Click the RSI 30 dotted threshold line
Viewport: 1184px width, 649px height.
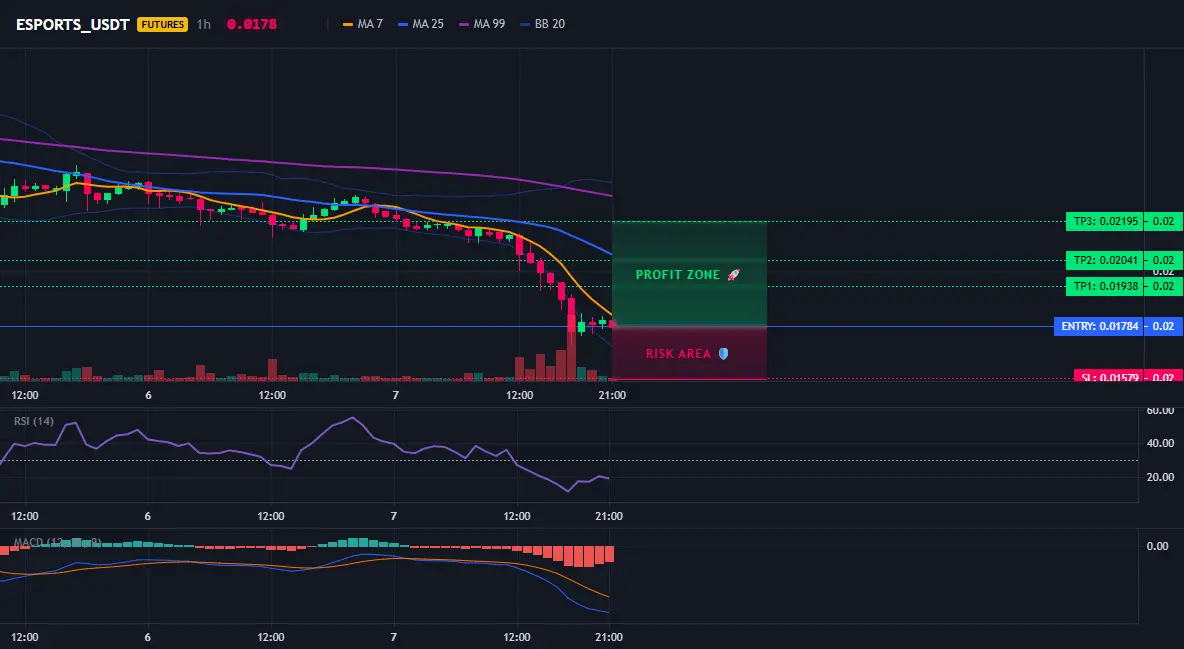tap(569, 461)
